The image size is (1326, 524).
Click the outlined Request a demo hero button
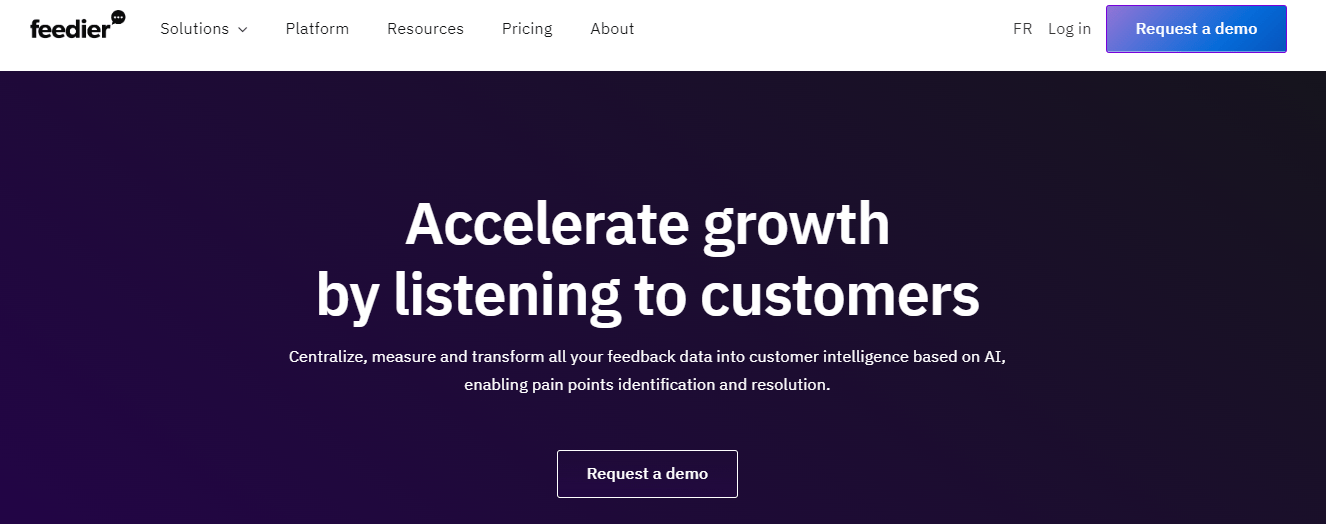click(x=647, y=474)
